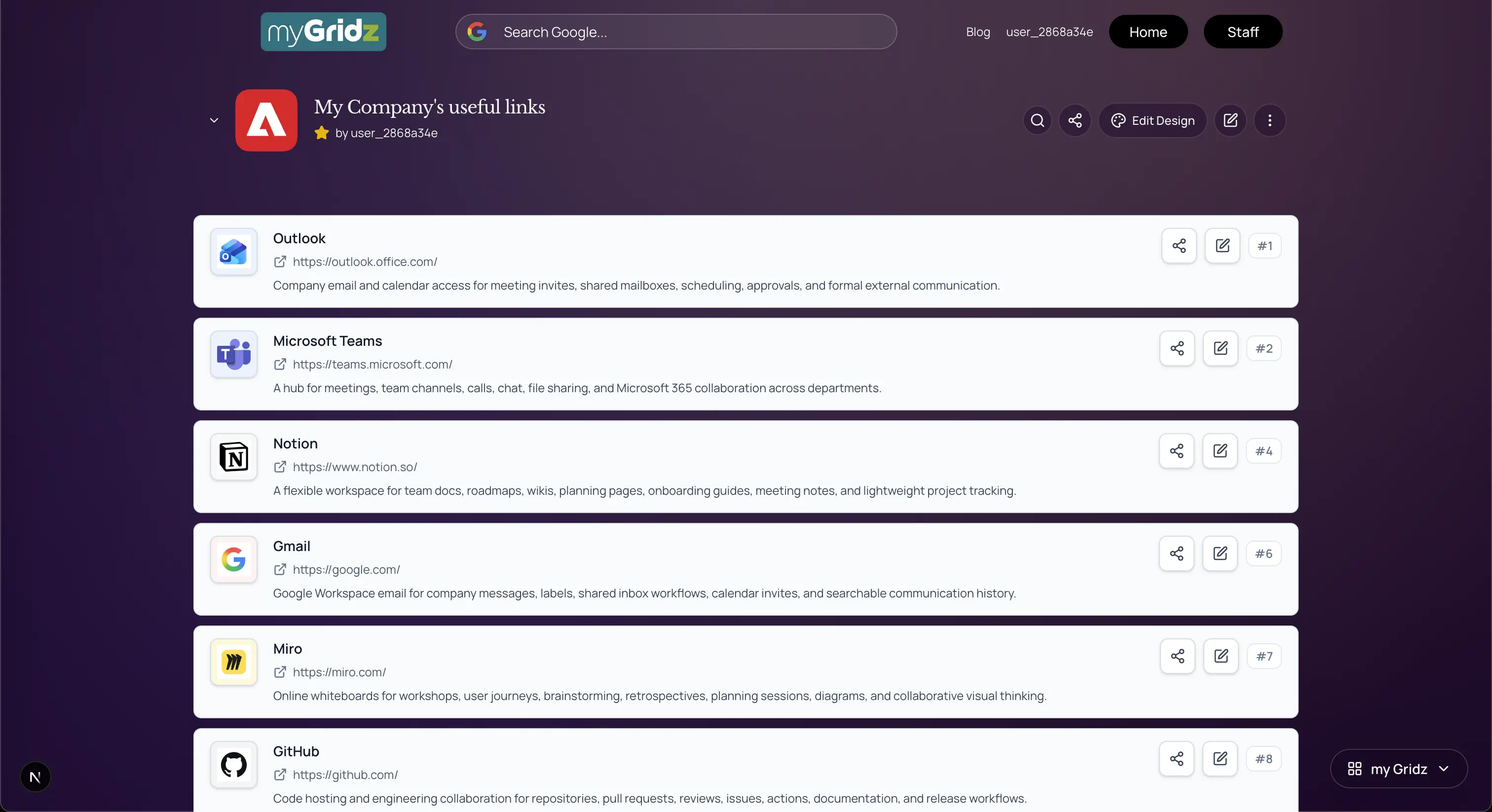
Task: Click the #8 position badge
Action: [1264, 758]
